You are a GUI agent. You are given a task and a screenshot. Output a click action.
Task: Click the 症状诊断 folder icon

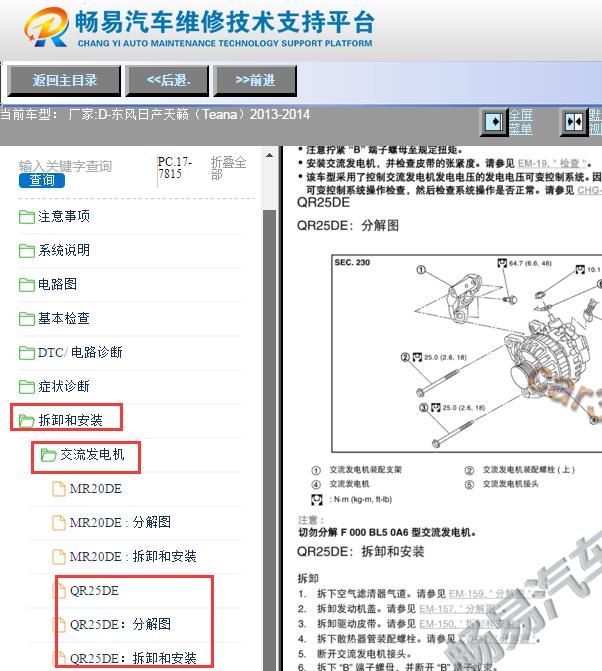(27, 387)
